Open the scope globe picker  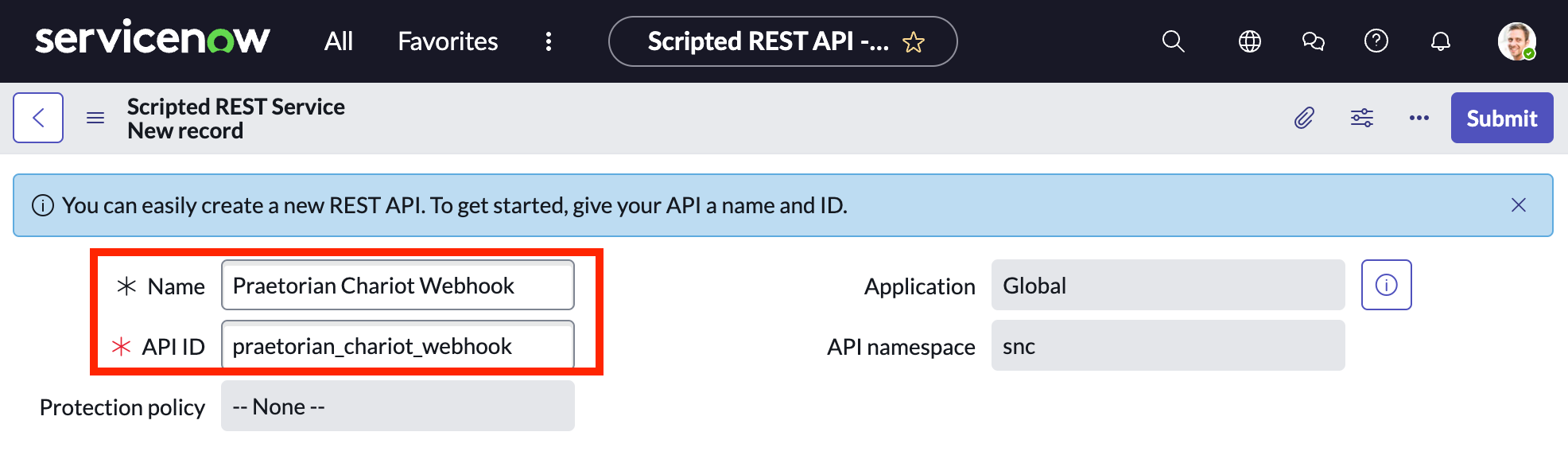point(1250,41)
